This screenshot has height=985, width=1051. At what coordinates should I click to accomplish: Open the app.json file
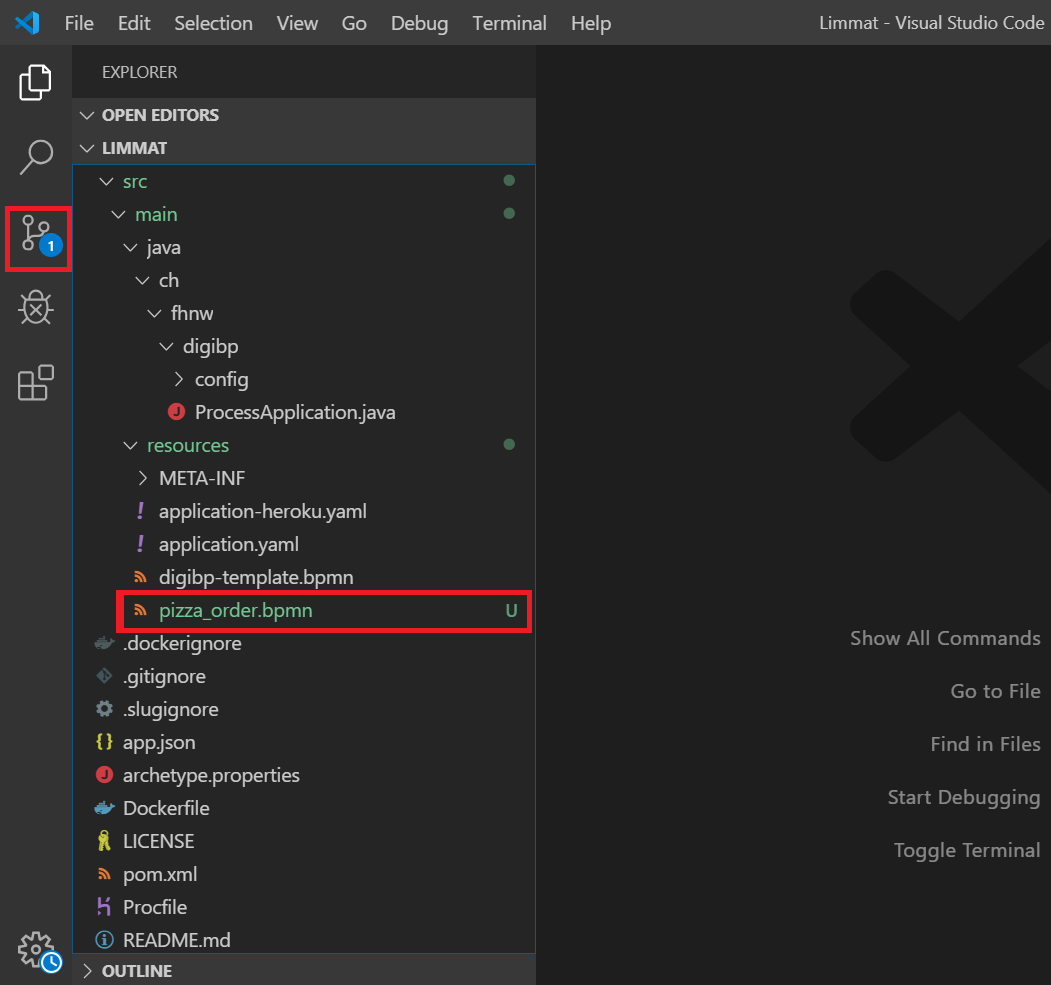(x=159, y=742)
